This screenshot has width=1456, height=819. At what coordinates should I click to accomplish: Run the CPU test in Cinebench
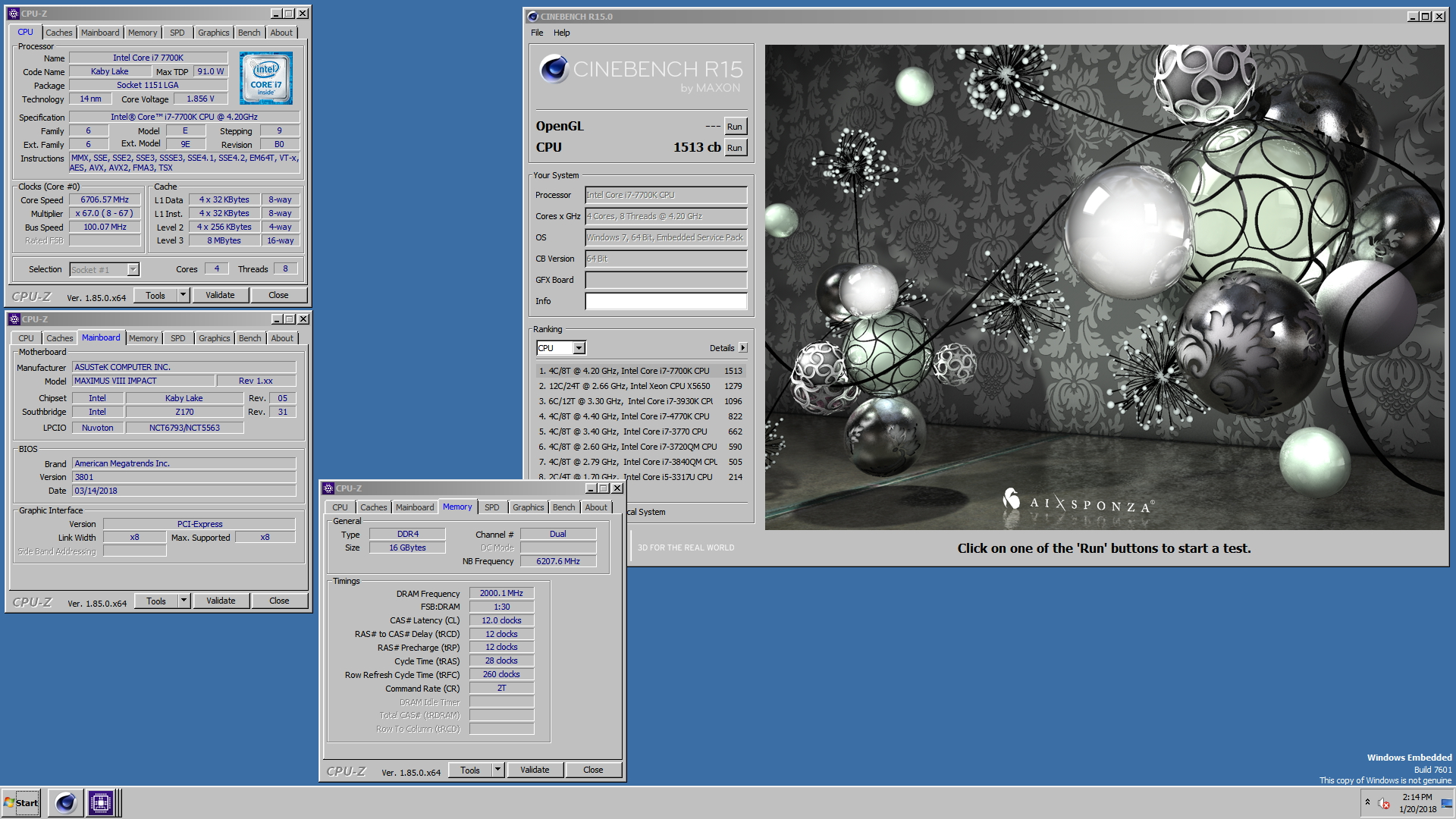click(x=735, y=148)
